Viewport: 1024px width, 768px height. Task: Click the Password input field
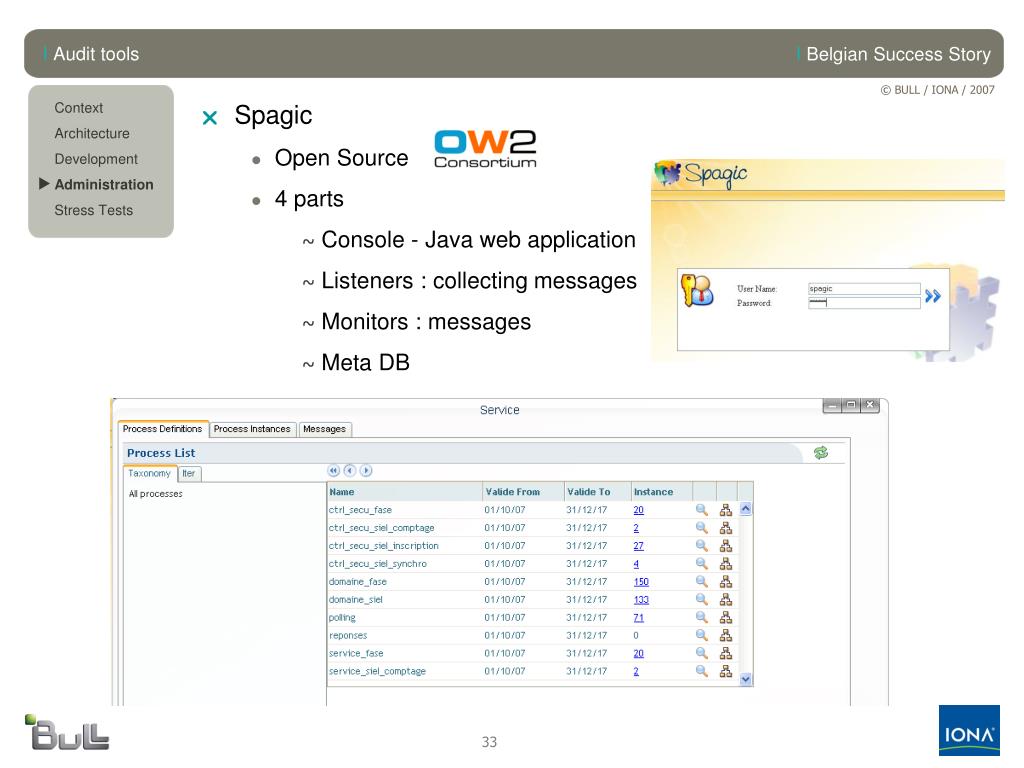(x=864, y=302)
